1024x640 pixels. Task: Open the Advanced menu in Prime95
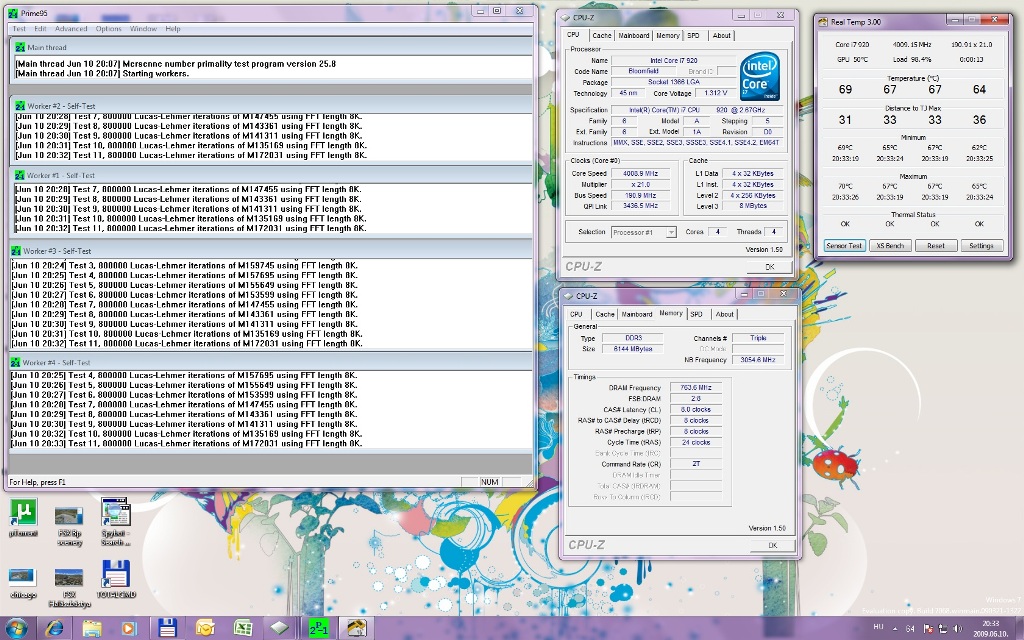[x=71, y=29]
